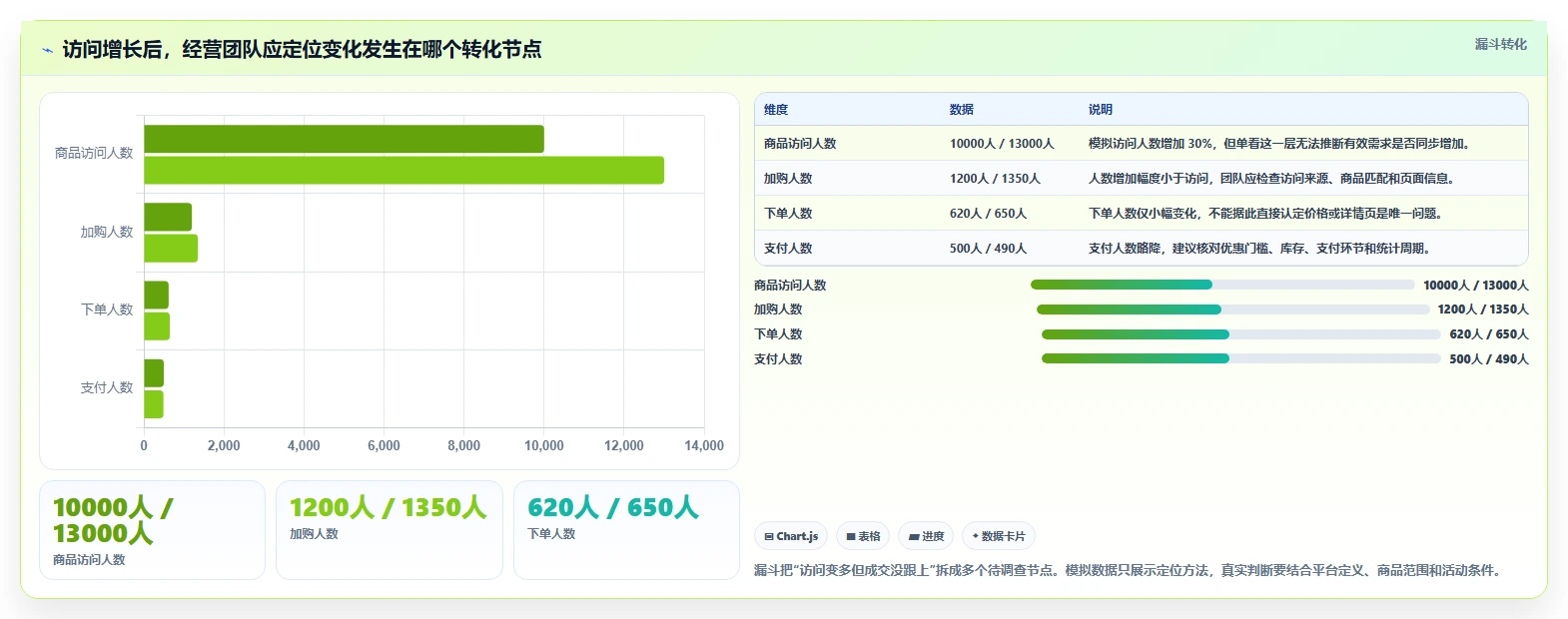Click description starting 人数增加幅度小于访问
The image size is (1568, 619).
[x=1273, y=179]
